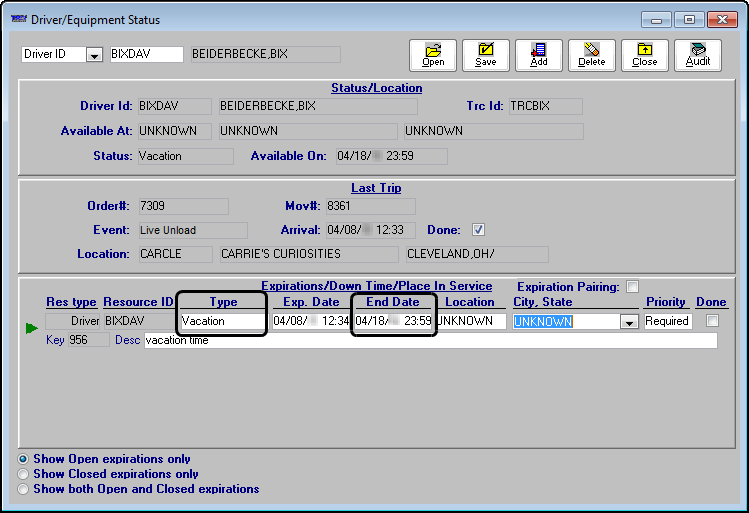Click the End Date field
The width and height of the screenshot is (749, 513).
[x=393, y=321]
